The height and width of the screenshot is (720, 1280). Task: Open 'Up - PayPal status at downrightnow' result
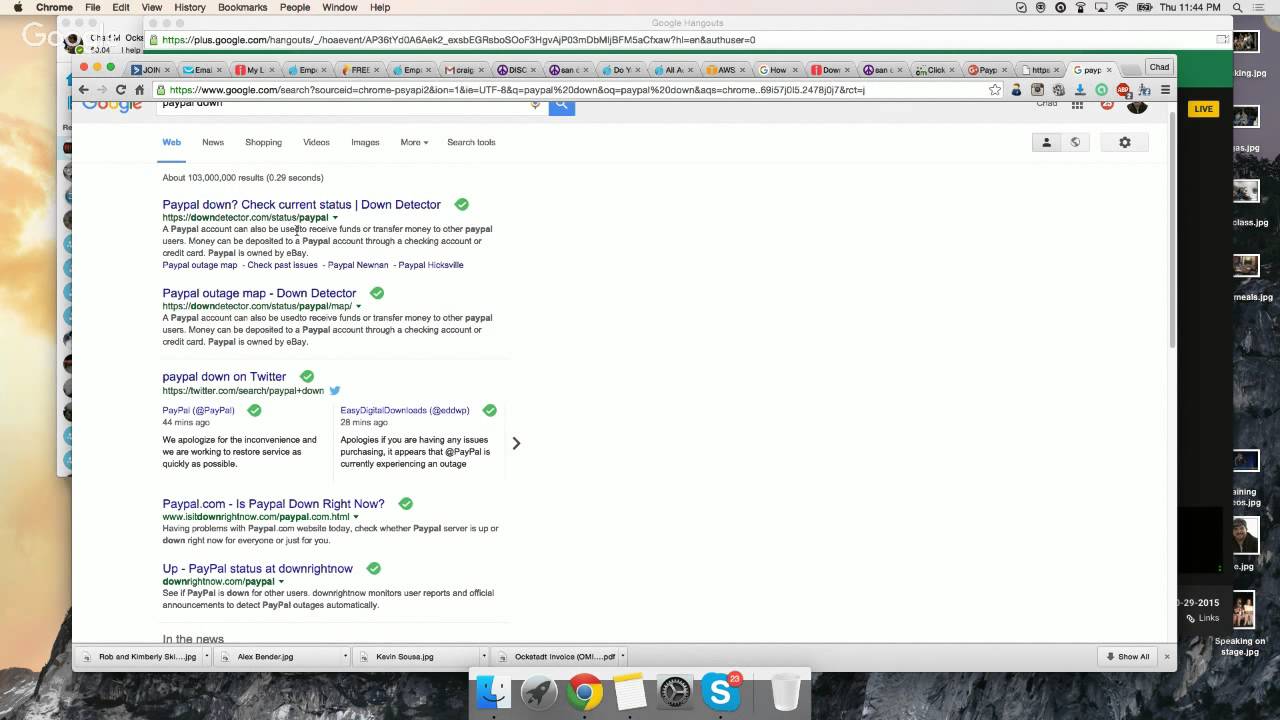(257, 568)
